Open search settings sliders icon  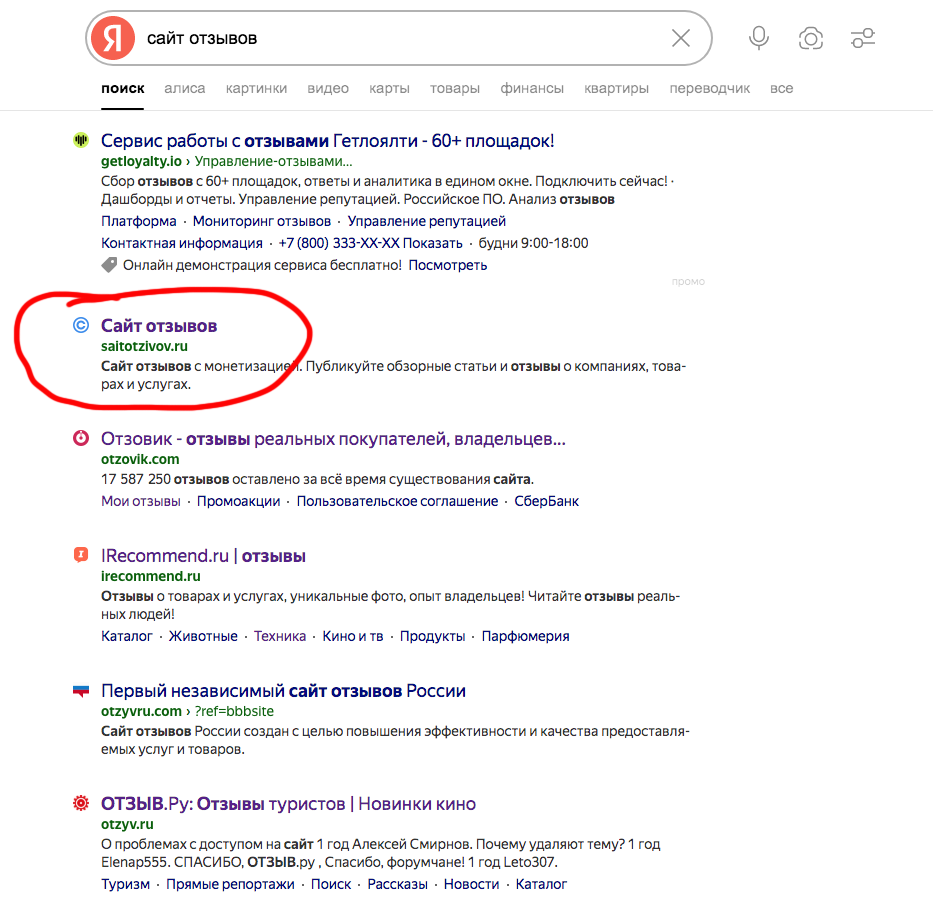863,38
